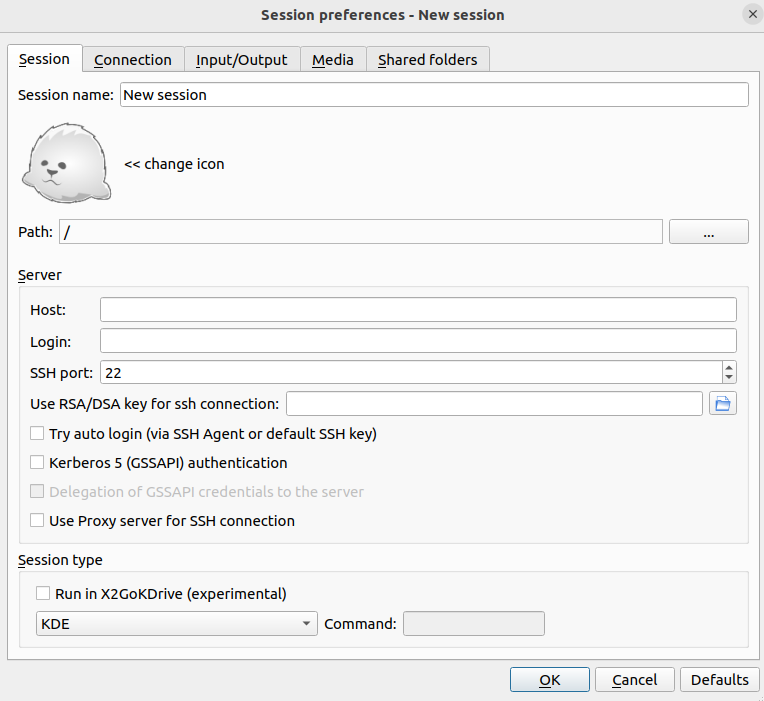Click the path browse "..." button

(x=708, y=232)
